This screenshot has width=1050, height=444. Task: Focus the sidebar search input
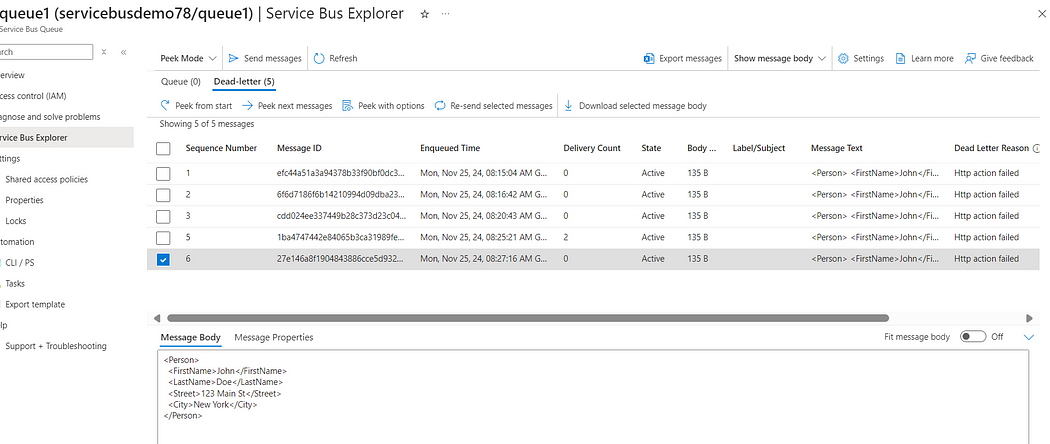coord(46,52)
